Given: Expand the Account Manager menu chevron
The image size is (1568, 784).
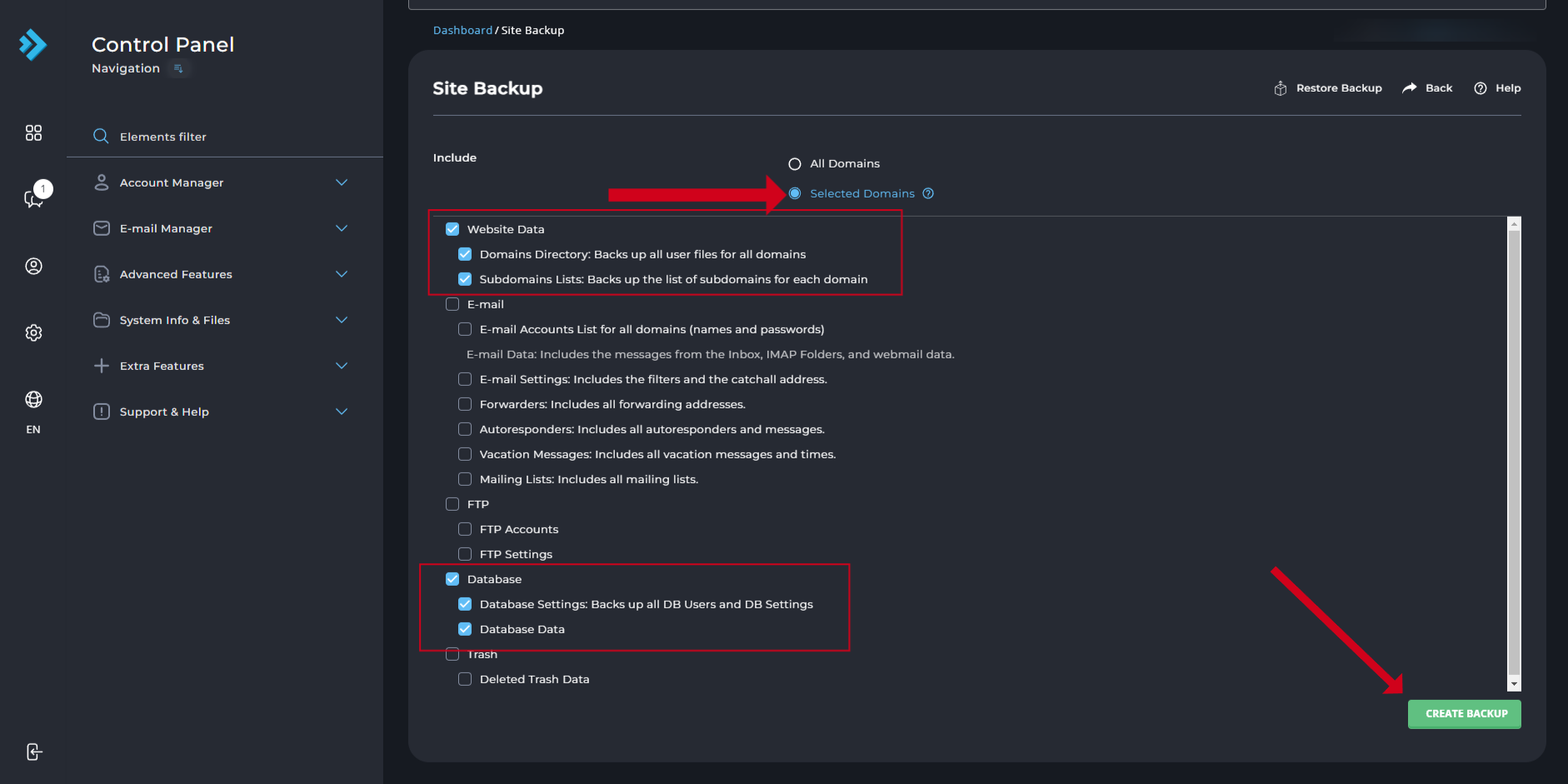Looking at the screenshot, I should coord(342,182).
